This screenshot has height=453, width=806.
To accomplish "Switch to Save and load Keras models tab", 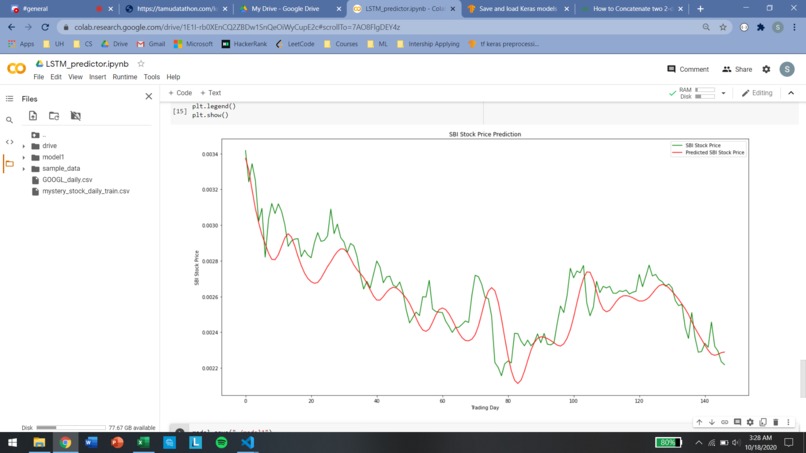I will (517, 9).
